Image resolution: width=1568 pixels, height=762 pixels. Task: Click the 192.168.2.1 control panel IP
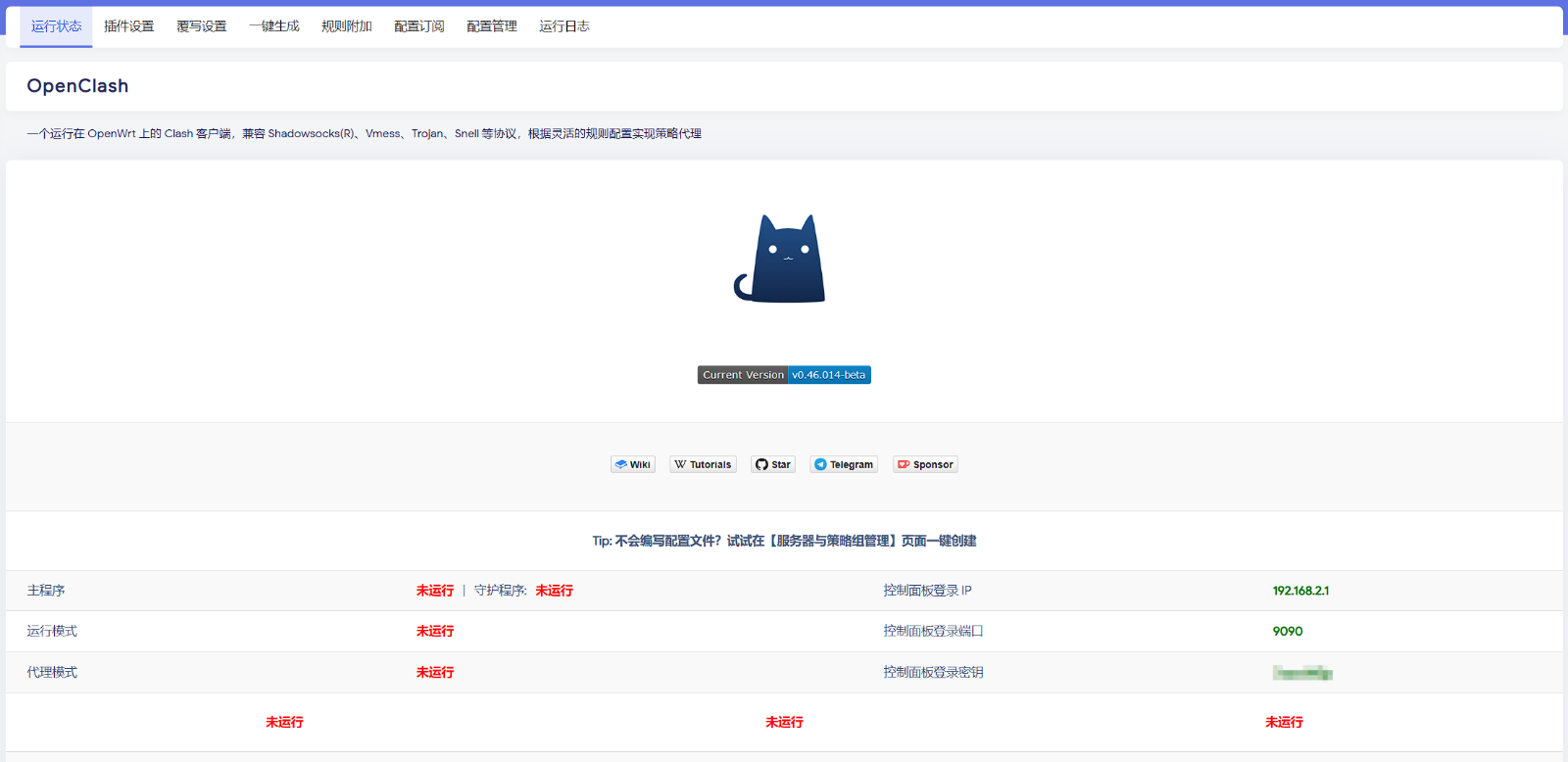click(1300, 591)
